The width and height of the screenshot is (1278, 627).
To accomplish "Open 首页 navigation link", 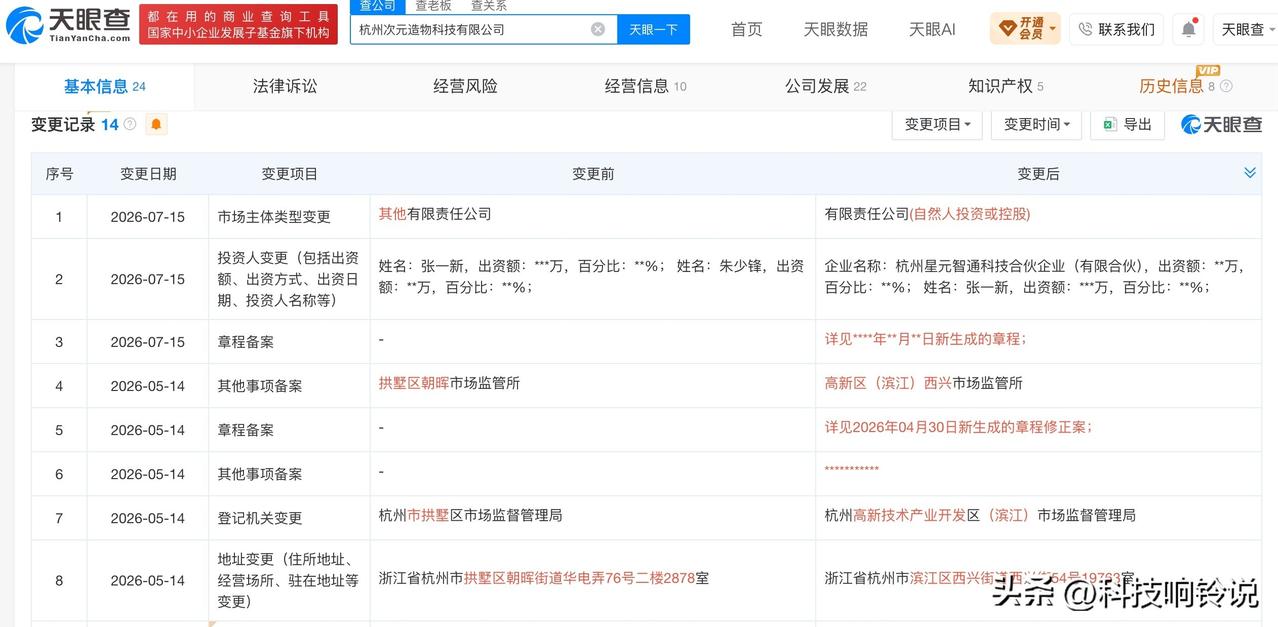I will pos(747,29).
